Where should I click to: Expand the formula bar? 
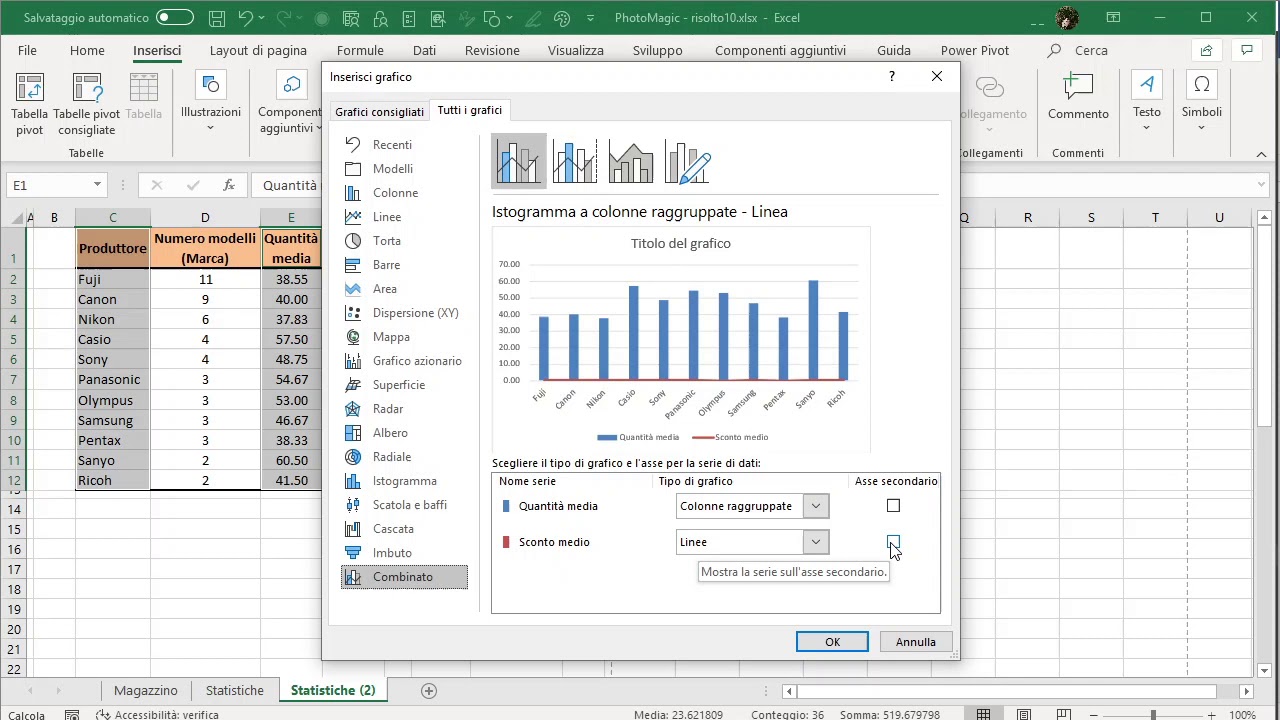[1262, 185]
